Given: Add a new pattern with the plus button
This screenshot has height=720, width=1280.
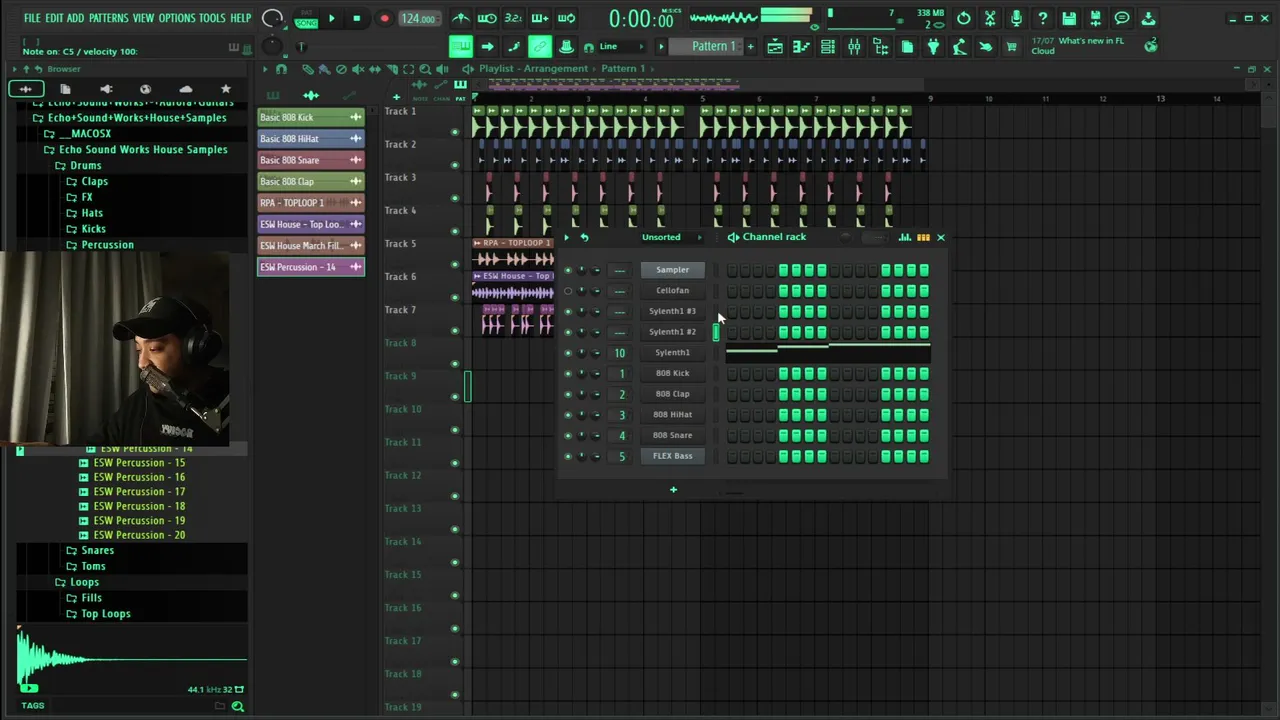Looking at the screenshot, I should [x=751, y=46].
